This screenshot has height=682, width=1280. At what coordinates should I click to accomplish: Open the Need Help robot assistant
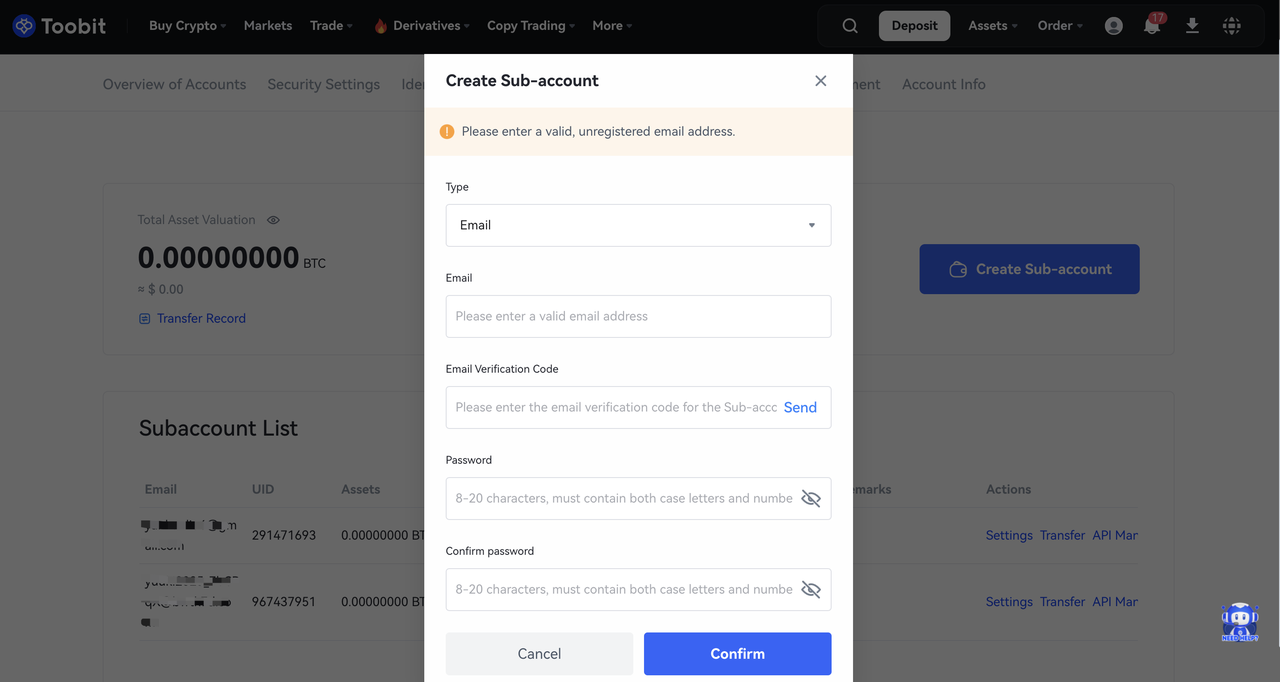click(x=1240, y=622)
